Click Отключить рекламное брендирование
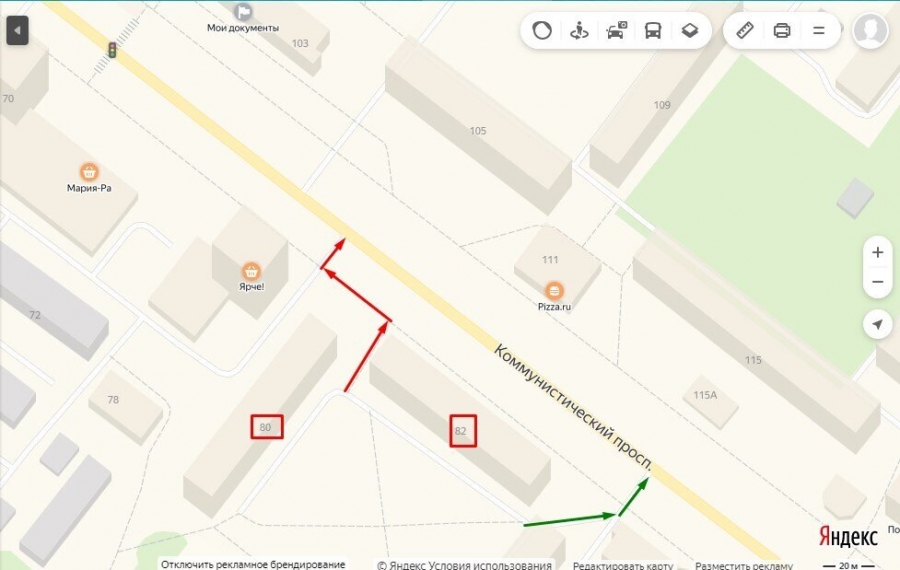The height and width of the screenshot is (570, 900). click(x=253, y=564)
